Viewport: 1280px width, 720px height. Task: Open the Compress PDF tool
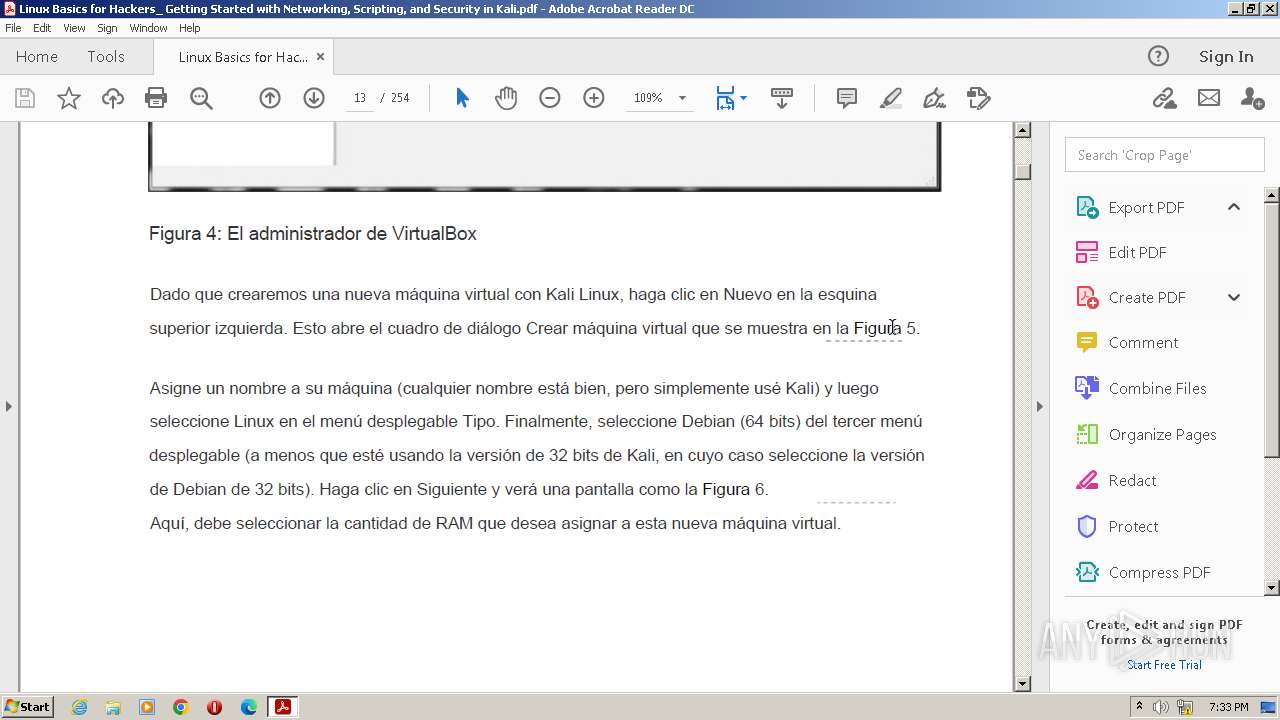click(1159, 572)
